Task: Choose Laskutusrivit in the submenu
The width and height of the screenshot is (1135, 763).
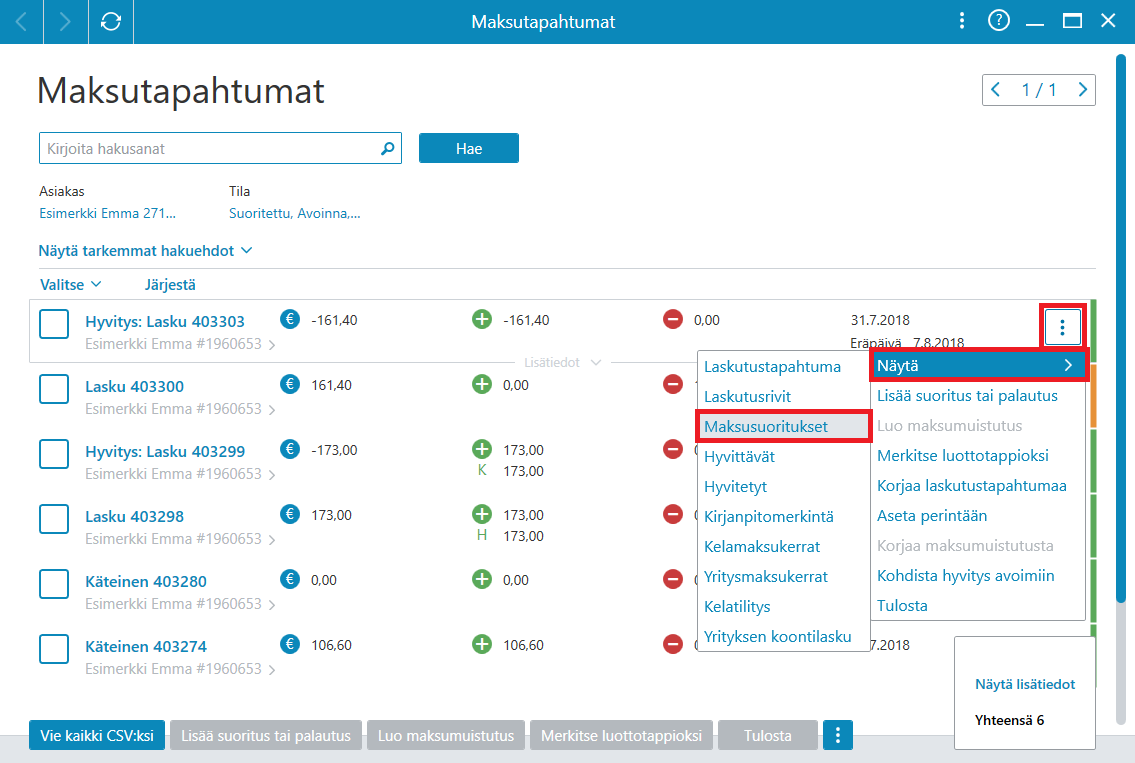Action: [747, 397]
